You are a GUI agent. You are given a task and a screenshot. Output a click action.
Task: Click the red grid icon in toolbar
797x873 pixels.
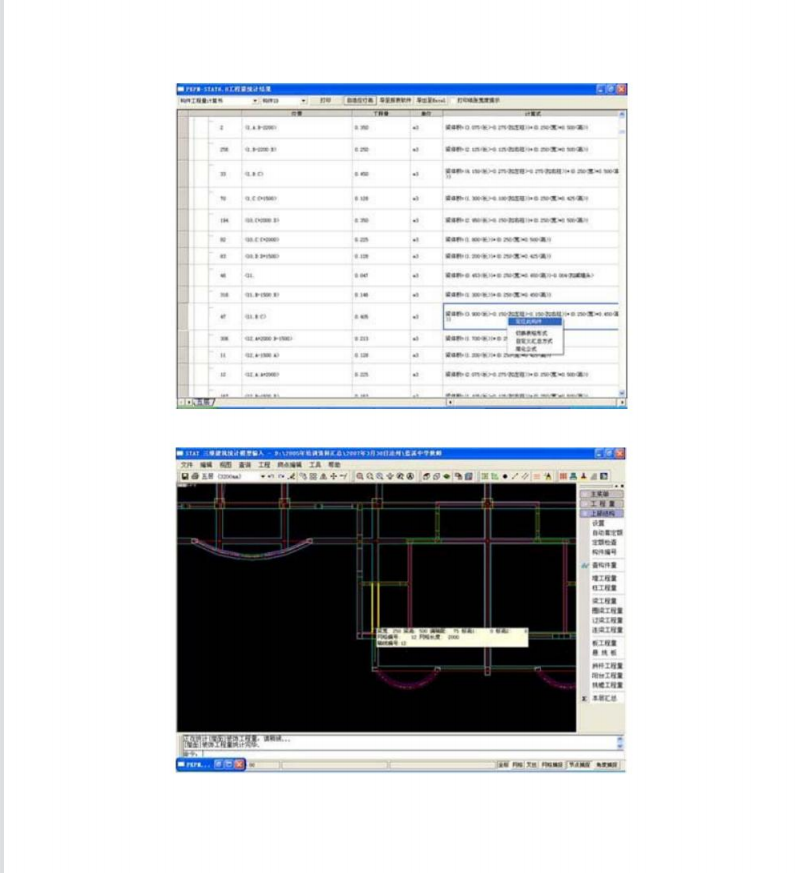(x=563, y=476)
